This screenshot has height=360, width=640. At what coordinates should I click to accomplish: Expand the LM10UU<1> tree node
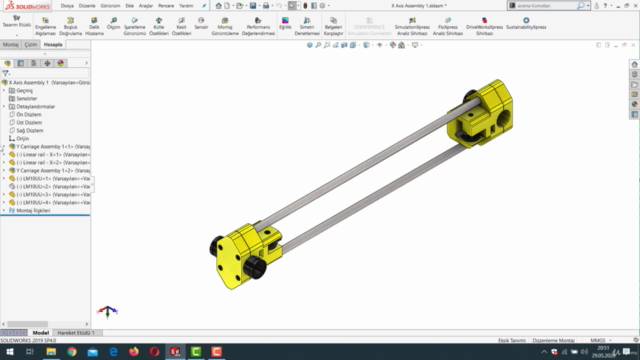(4, 178)
